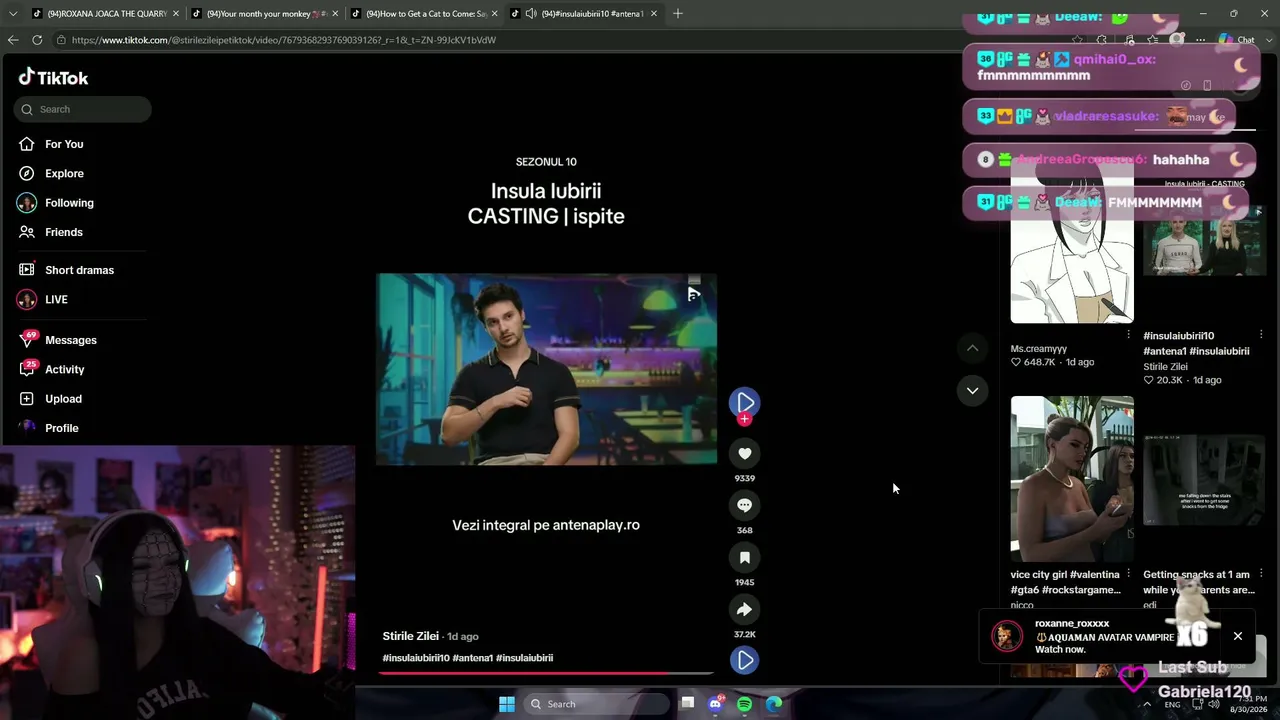Click the TikTok search field
1280x720 pixels.
coord(83,109)
